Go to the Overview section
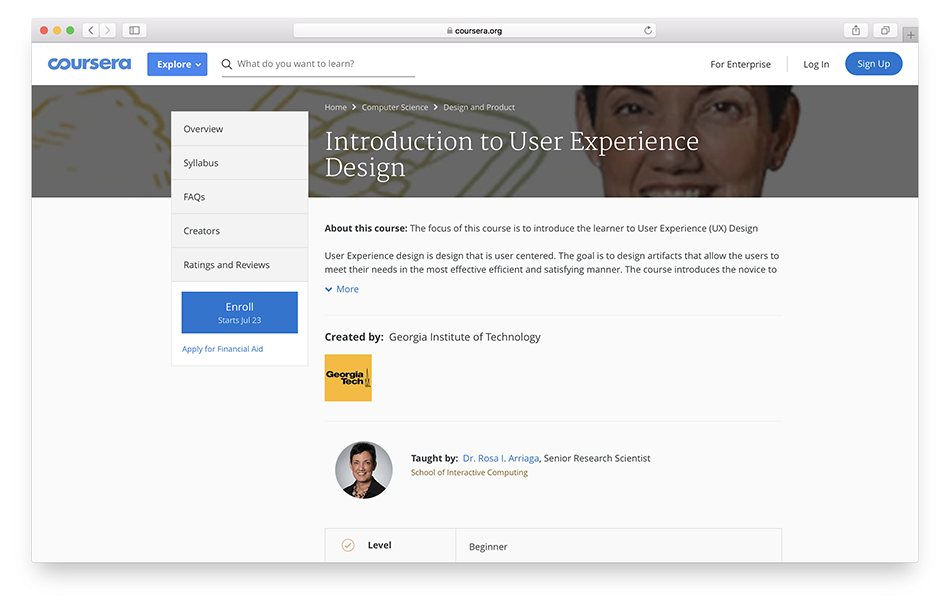The height and width of the screenshot is (612, 950). coord(239,128)
